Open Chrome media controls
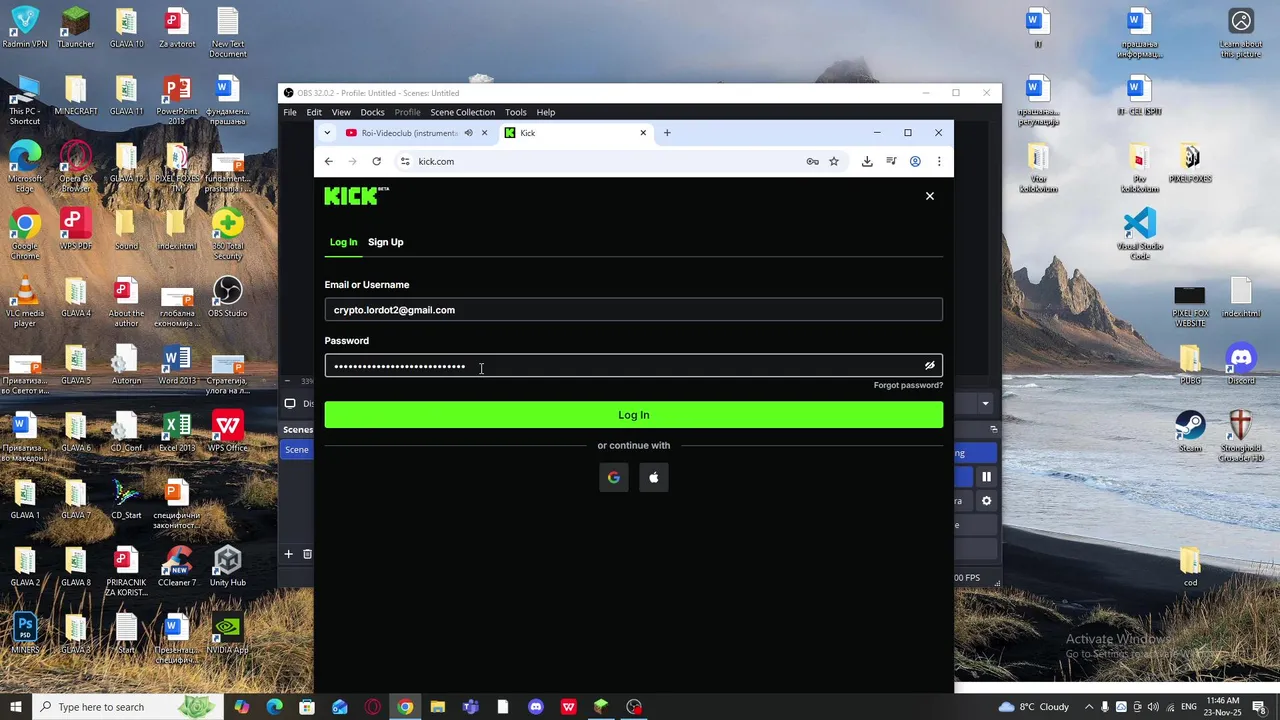Screen dimensions: 1280x720 891,161
